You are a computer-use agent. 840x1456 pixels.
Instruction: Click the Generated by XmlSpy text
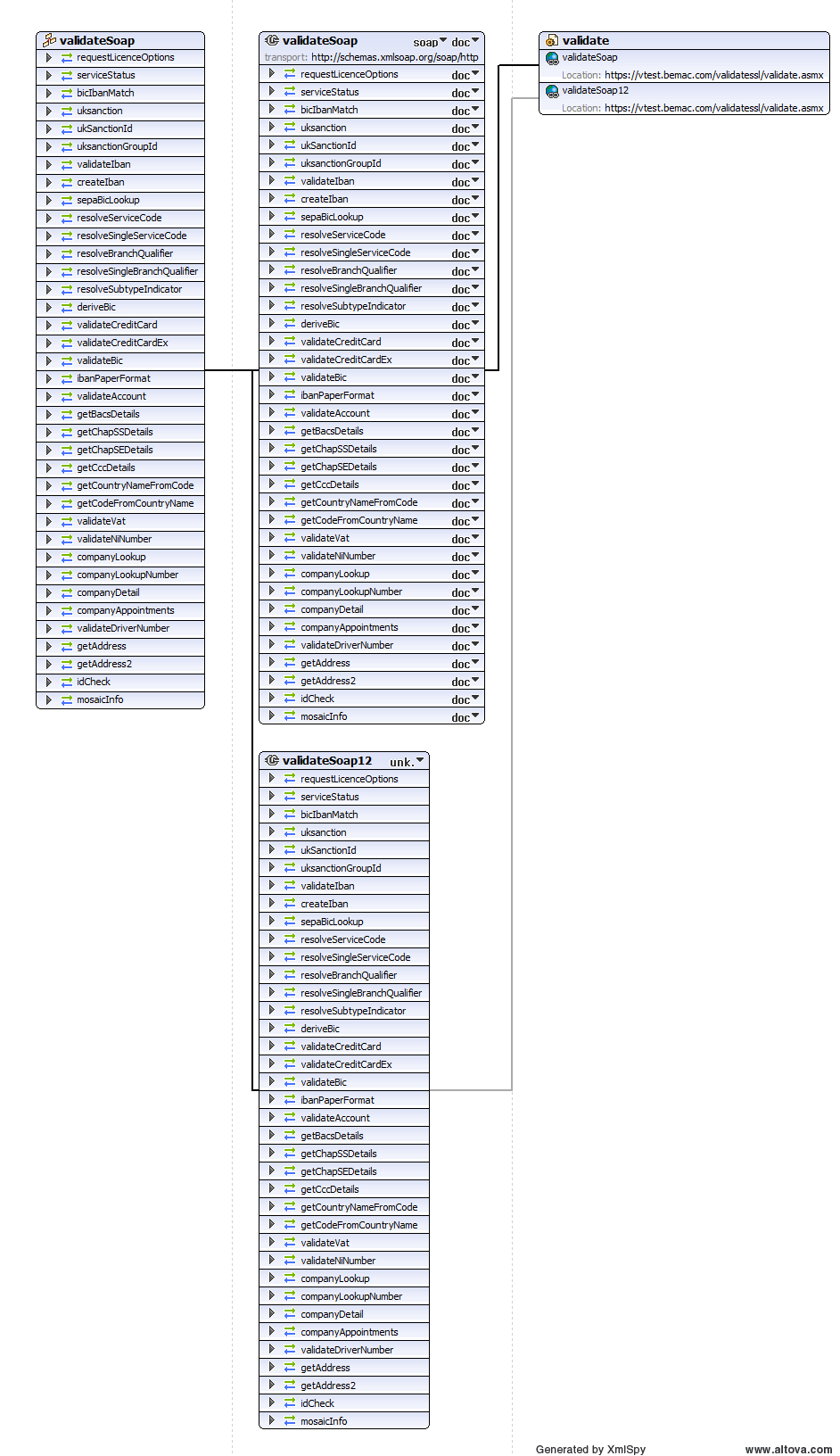pos(590,1449)
